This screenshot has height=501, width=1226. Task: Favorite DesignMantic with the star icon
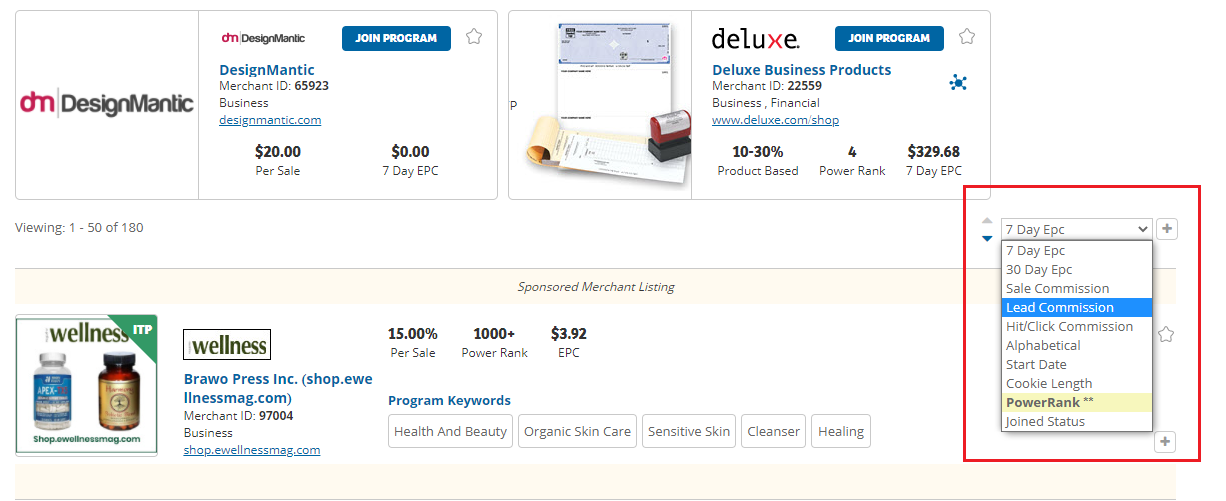(474, 37)
